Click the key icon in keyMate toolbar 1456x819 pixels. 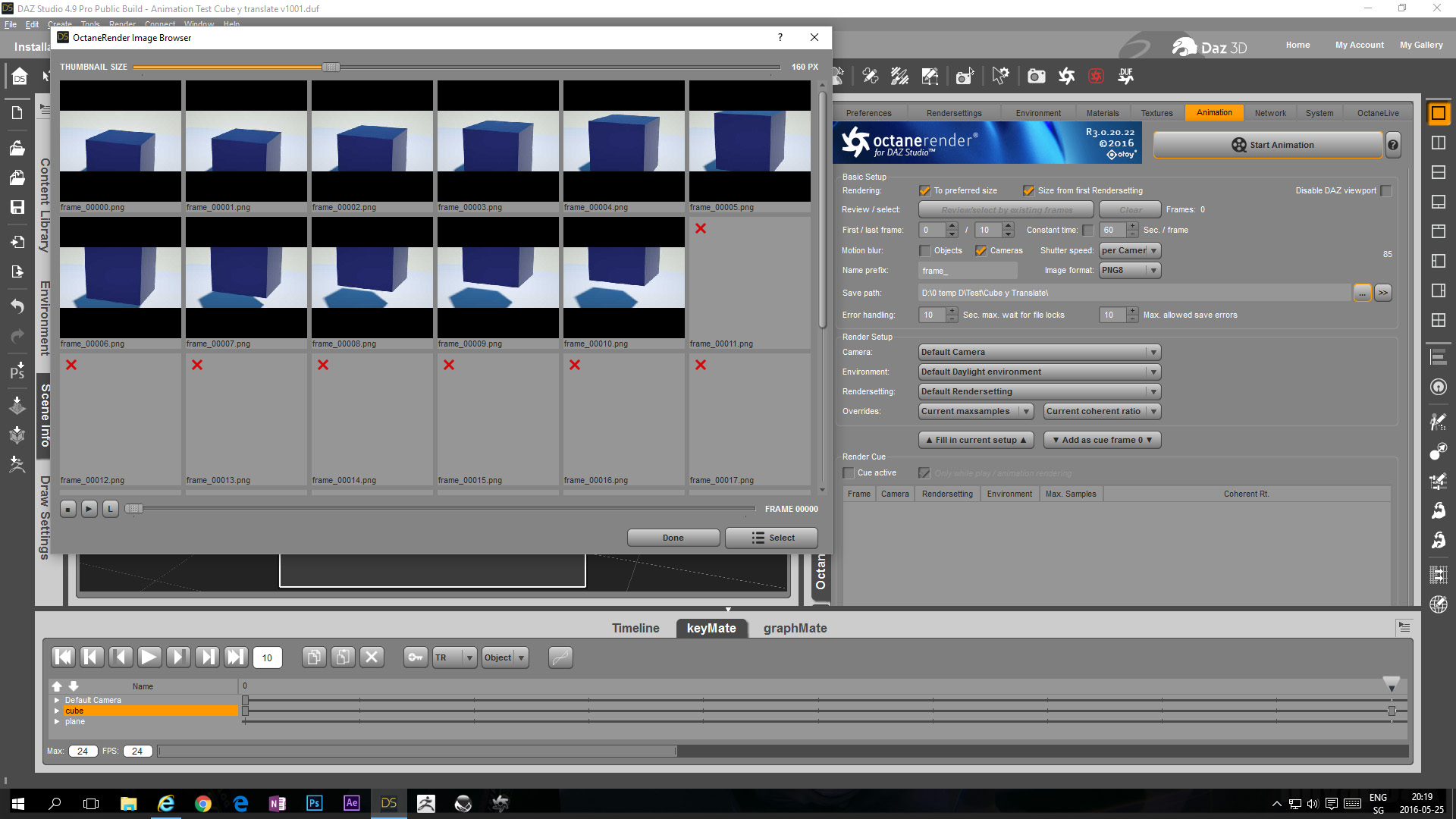click(x=416, y=657)
